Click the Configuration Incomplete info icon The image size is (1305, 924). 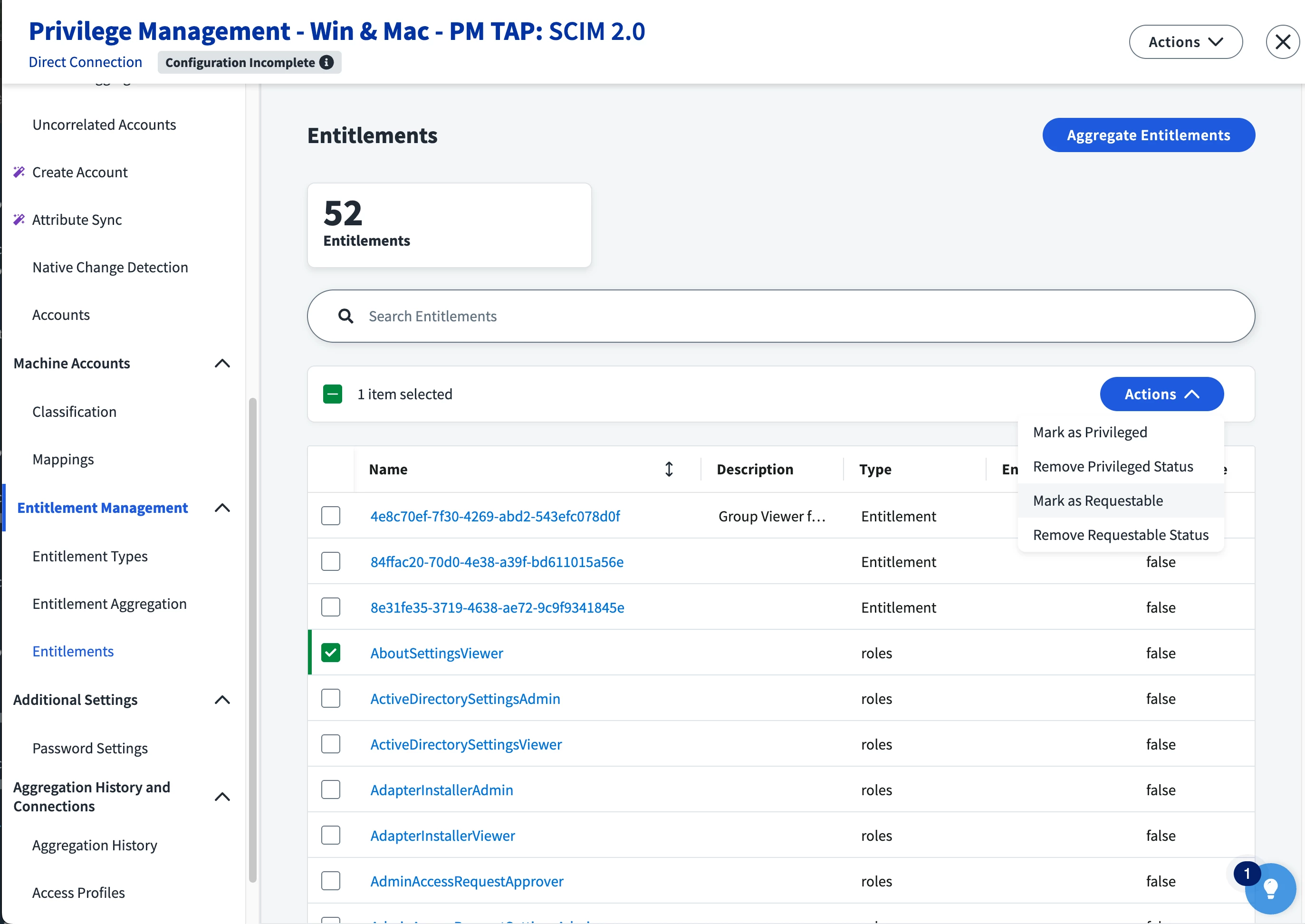point(326,62)
